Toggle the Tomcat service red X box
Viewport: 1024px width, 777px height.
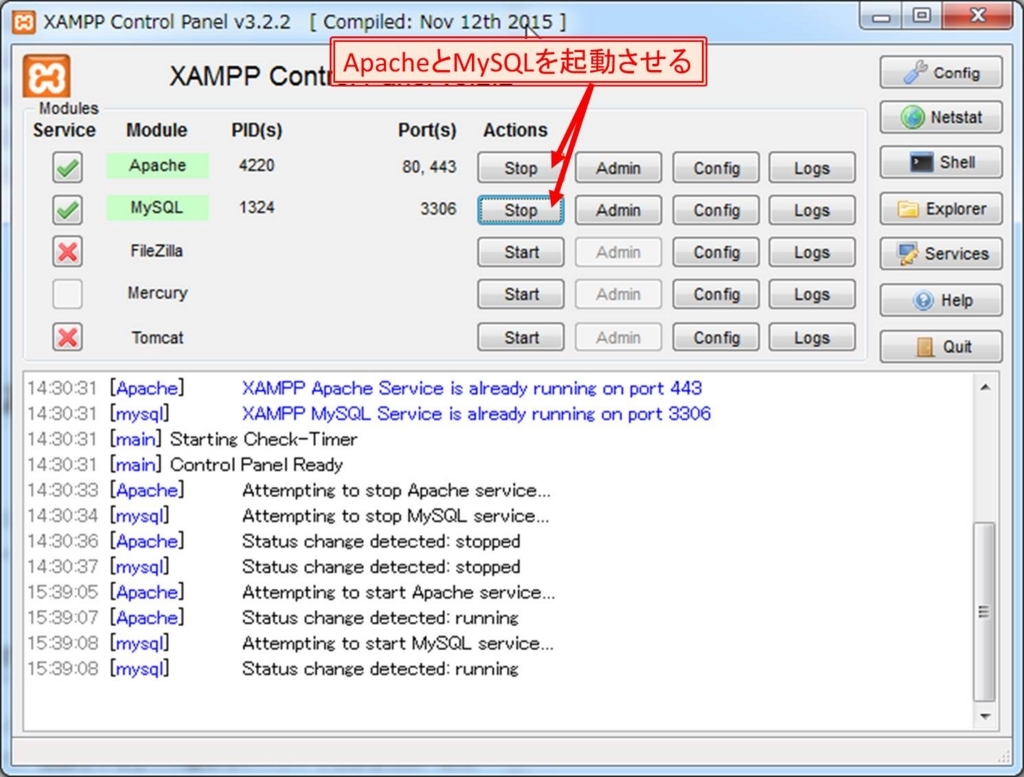point(67,337)
